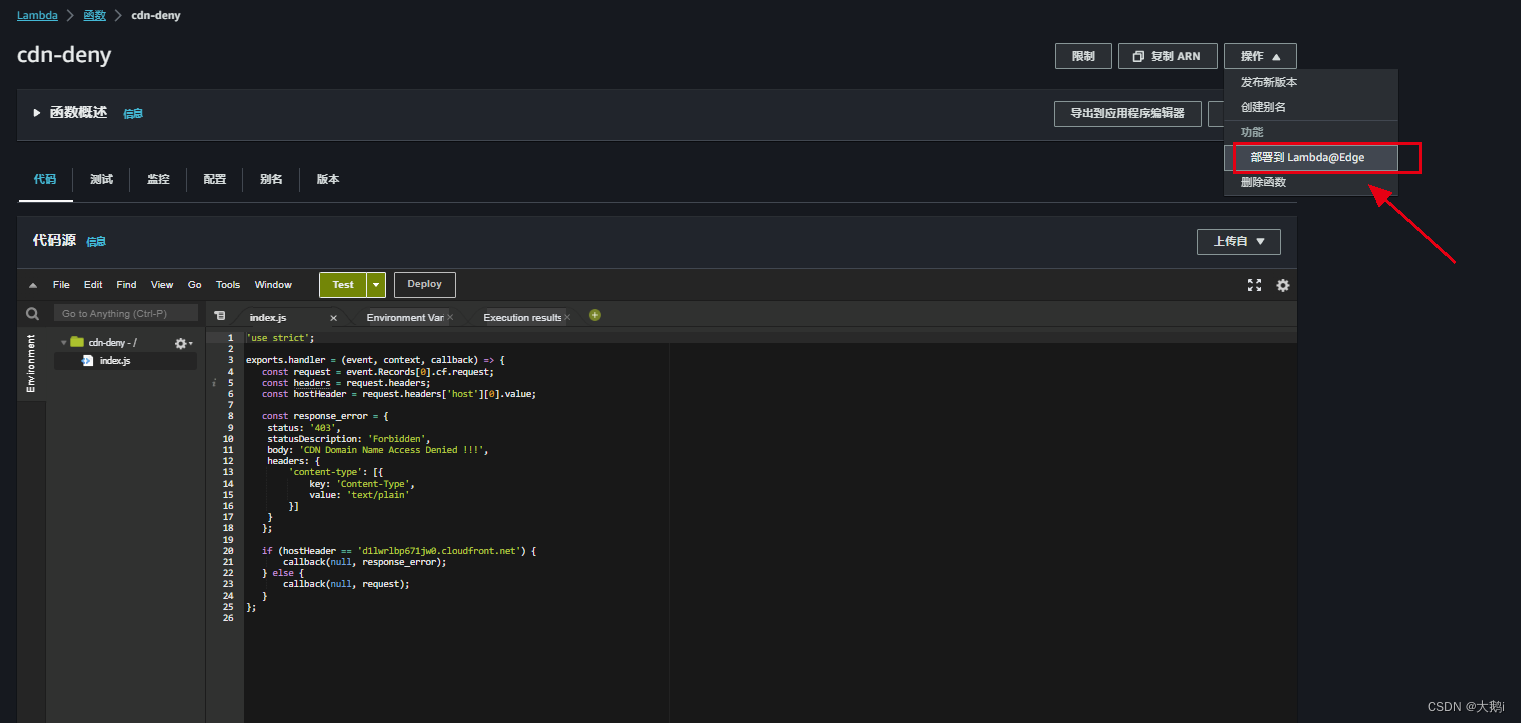Close the index.js tab
Screen dimensions: 1521x723
[x=333, y=318]
